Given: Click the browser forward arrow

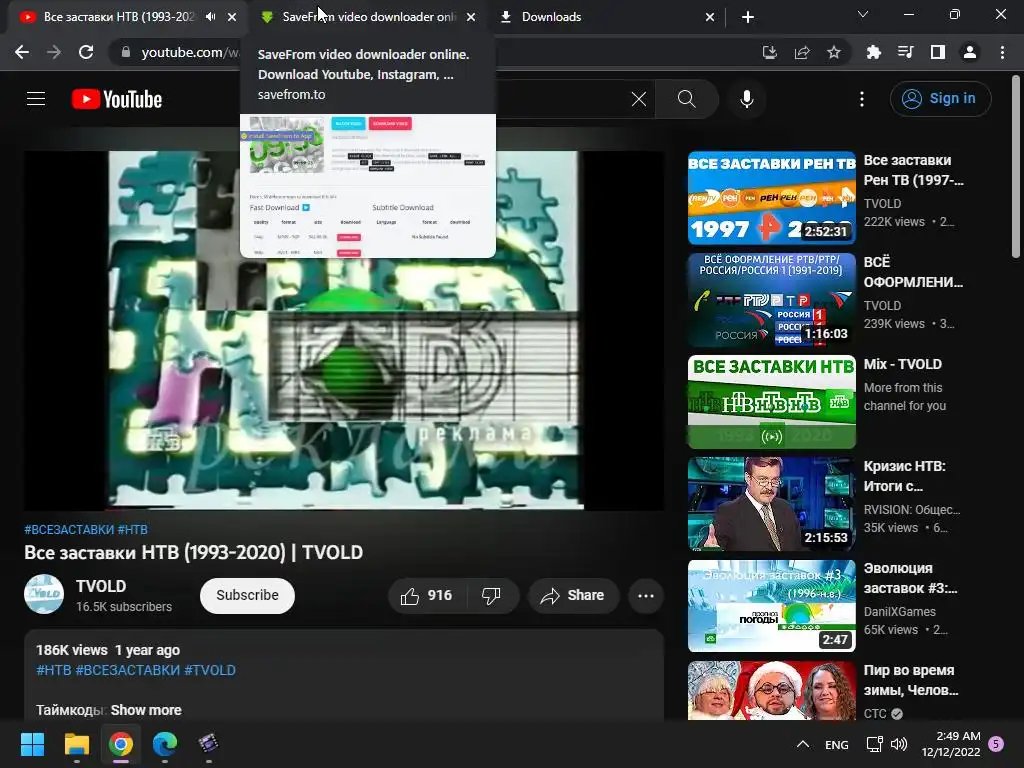Looking at the screenshot, I should pos(54,52).
